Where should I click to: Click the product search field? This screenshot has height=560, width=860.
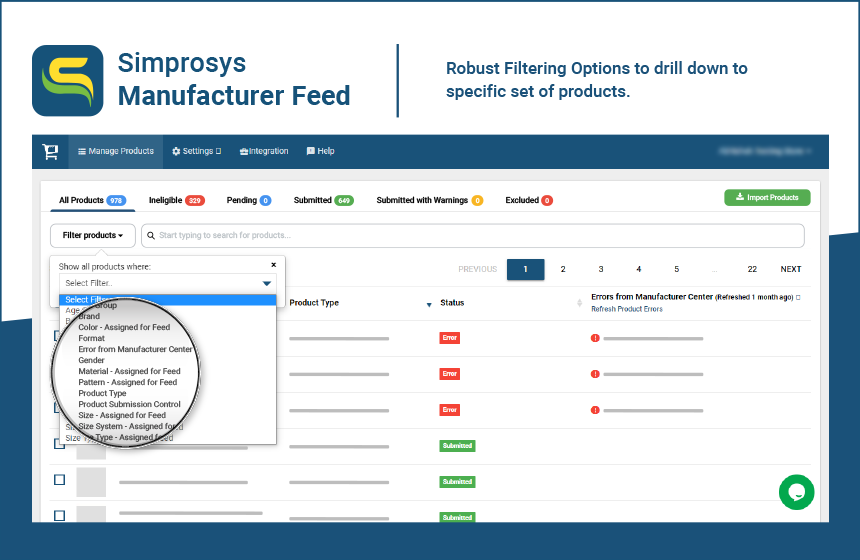coord(473,235)
